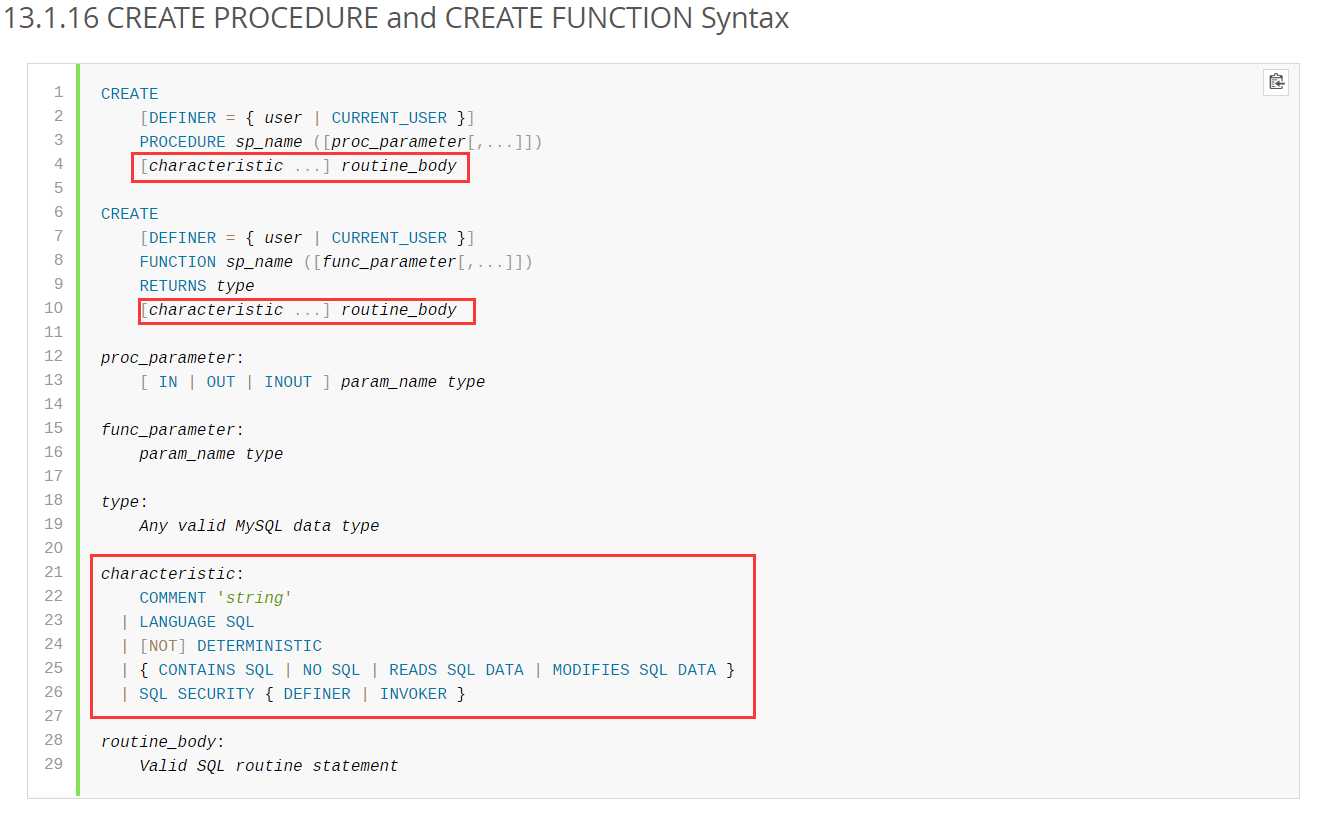Click "param_name type" on line 16
This screenshot has width=1321, height=815.
(x=212, y=454)
